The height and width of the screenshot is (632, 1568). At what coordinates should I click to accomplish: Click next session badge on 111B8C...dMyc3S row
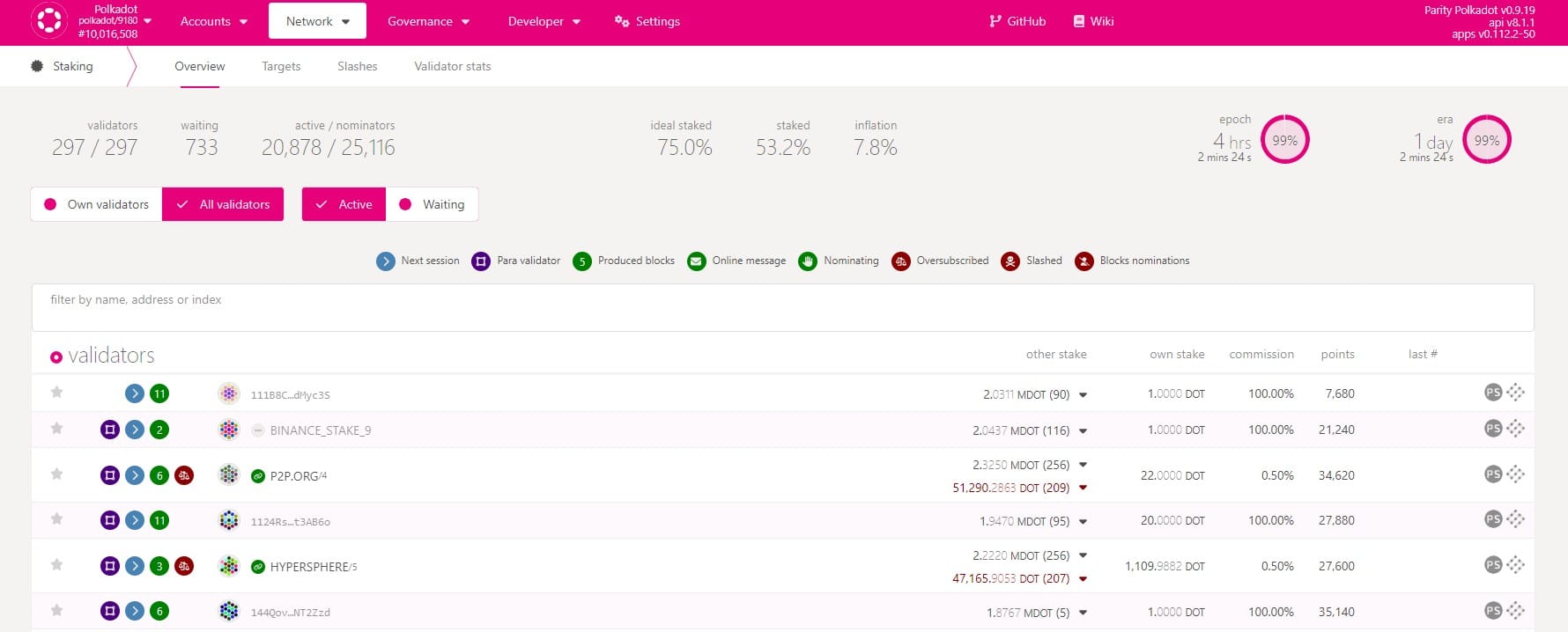pos(135,393)
